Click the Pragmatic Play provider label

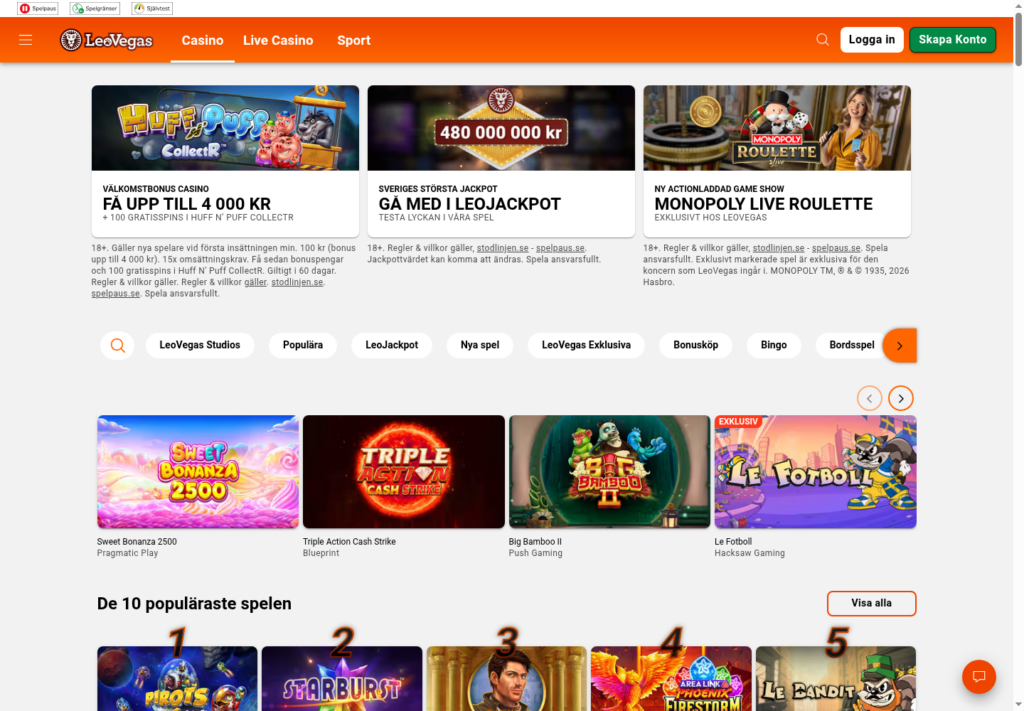tap(127, 553)
